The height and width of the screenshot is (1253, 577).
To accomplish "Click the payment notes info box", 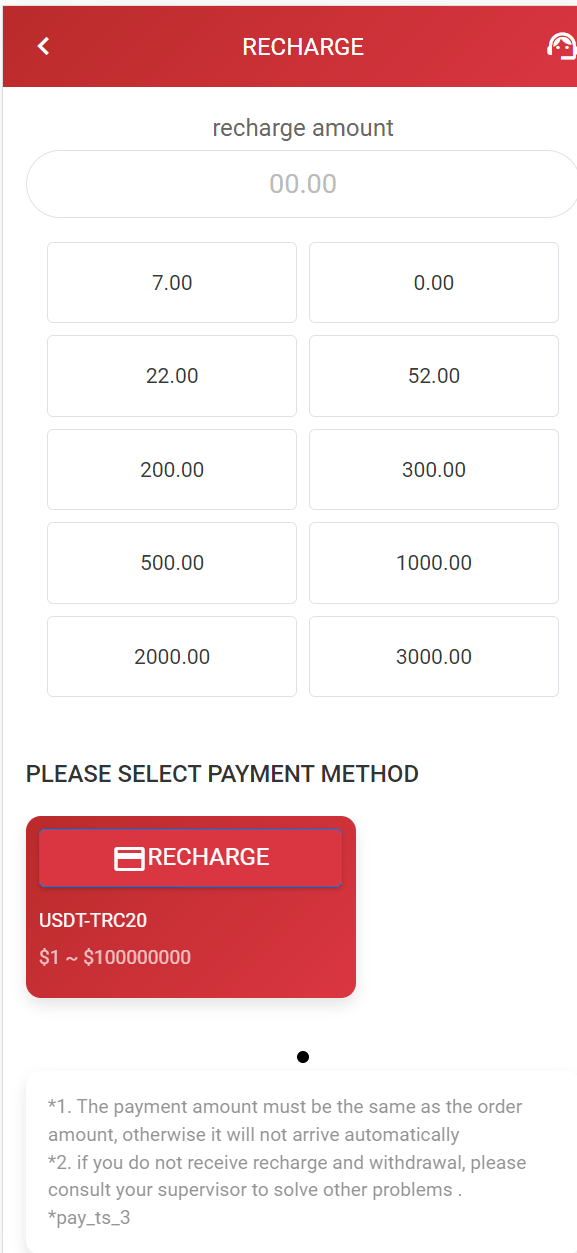I will 301,1162.
